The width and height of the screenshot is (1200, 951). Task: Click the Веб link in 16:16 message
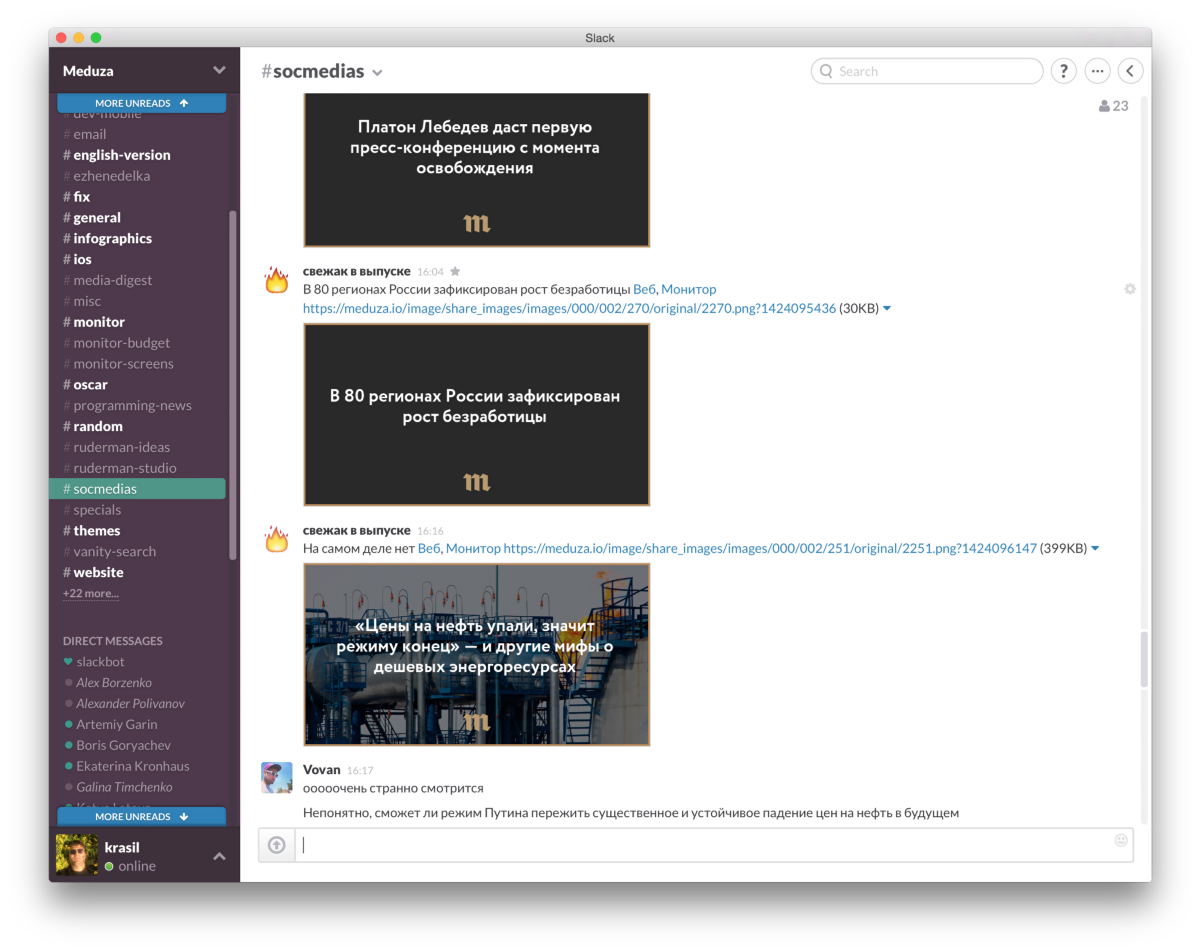pyautogui.click(x=429, y=548)
